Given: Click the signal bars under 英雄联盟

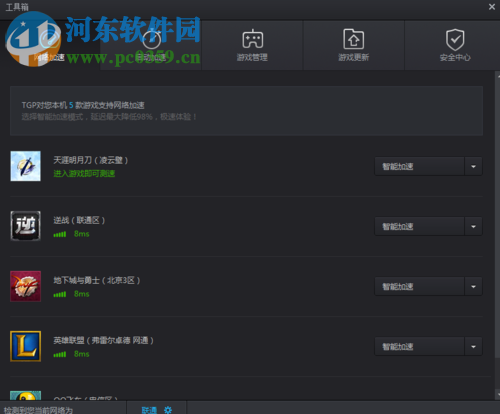Looking at the screenshot, I should 60,355.
